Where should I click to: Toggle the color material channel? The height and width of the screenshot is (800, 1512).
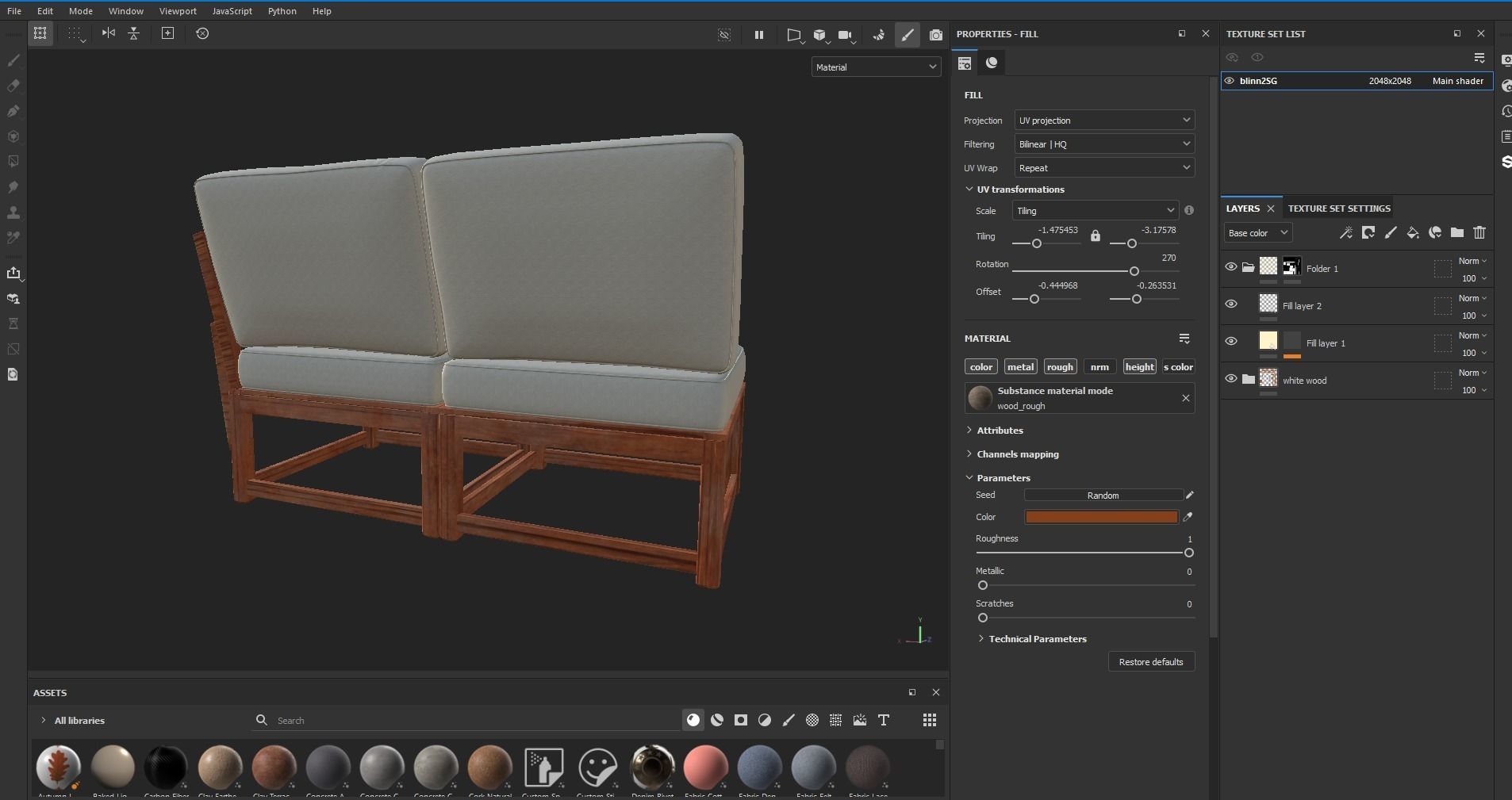pos(981,367)
